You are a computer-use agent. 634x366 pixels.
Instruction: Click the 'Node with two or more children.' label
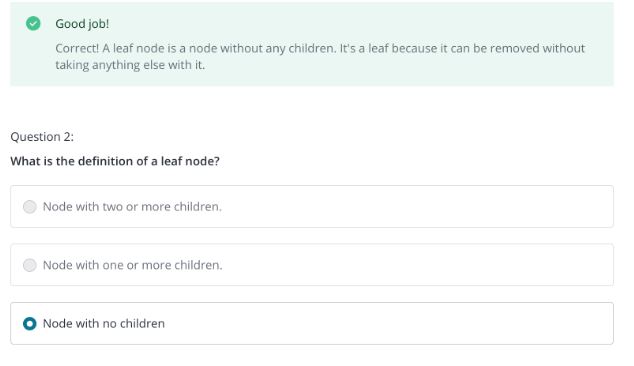(x=132, y=207)
